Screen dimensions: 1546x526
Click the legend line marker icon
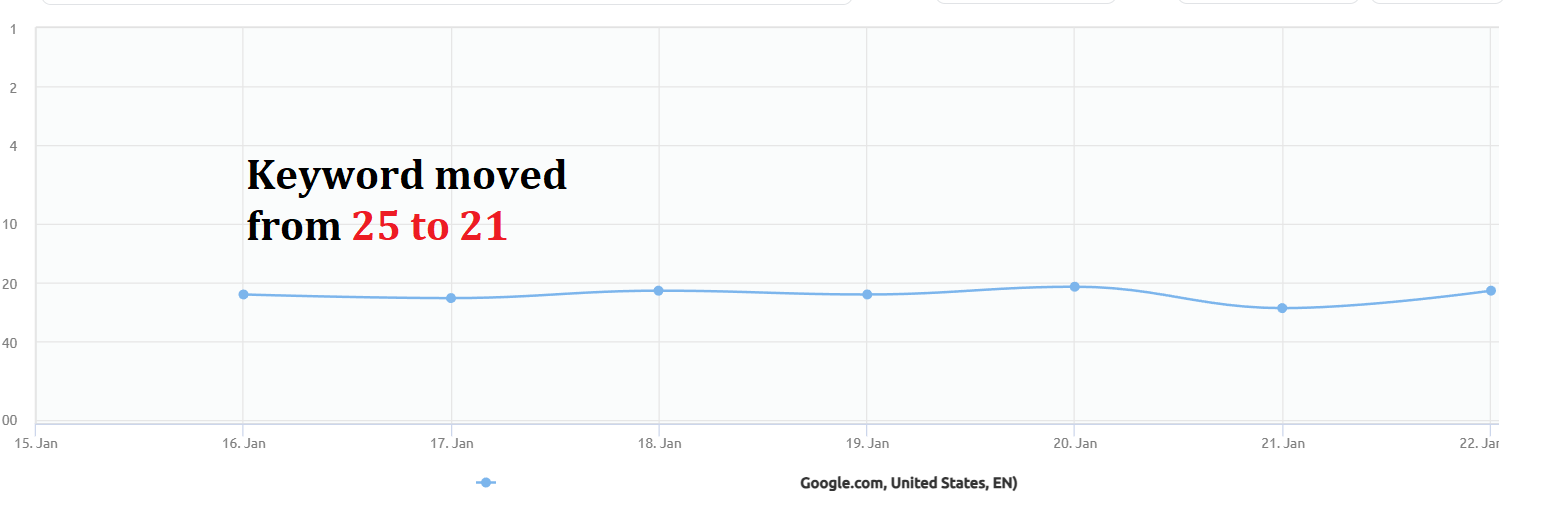coord(486,483)
